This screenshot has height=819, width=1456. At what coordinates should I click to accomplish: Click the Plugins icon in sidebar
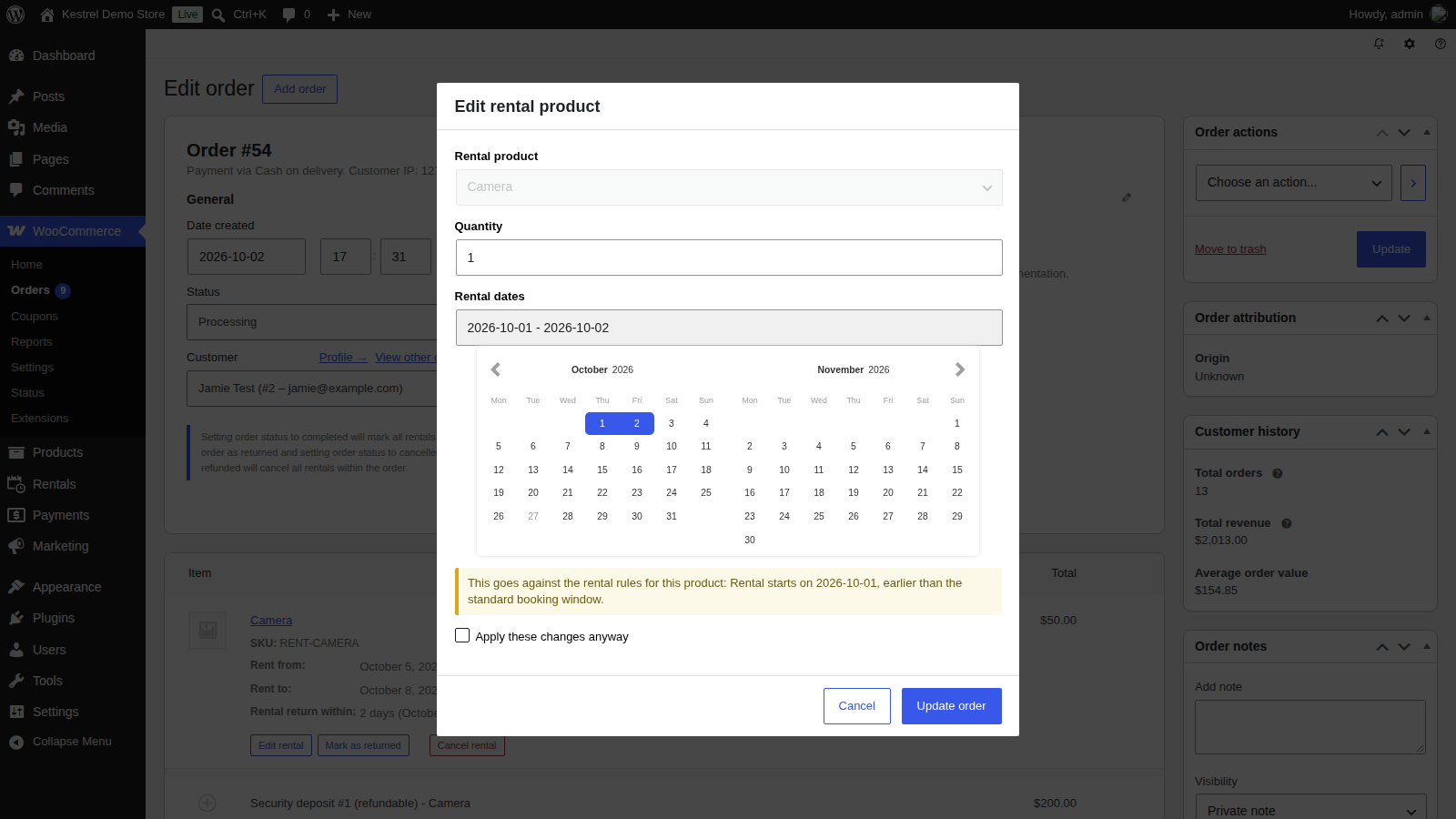click(x=16, y=618)
